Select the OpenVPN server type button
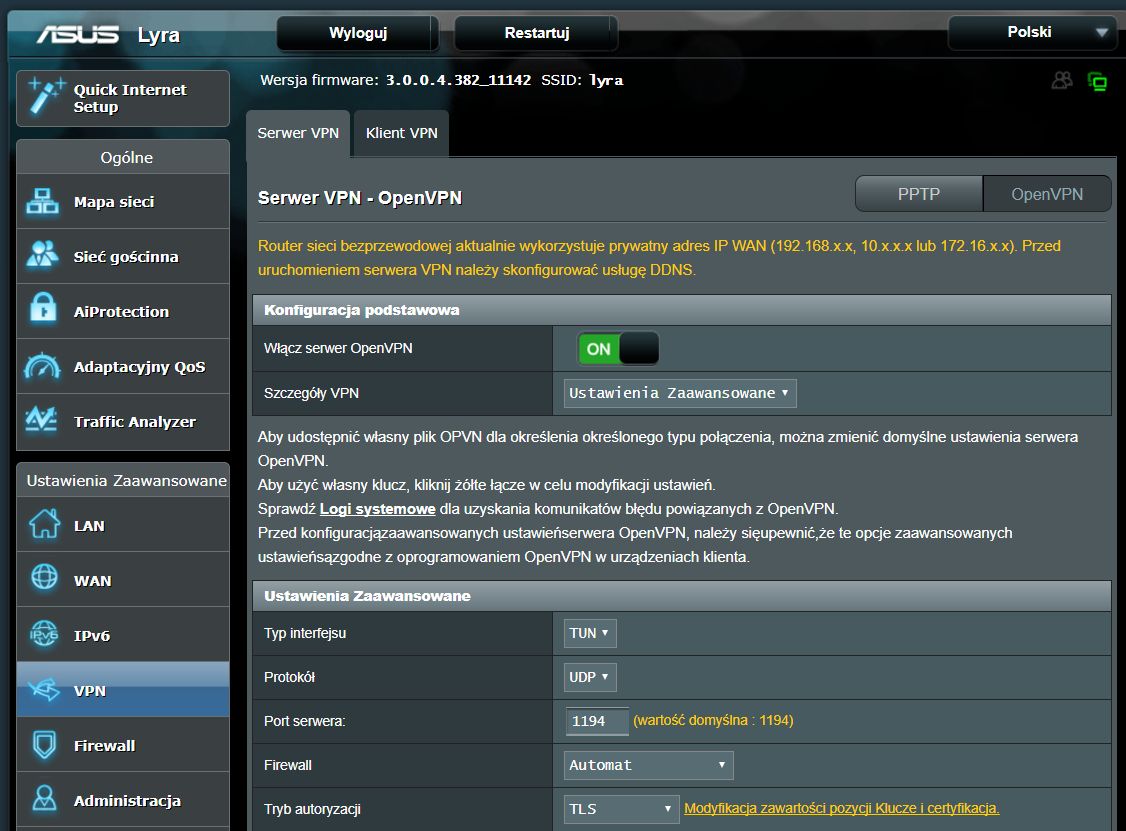 tap(1047, 194)
